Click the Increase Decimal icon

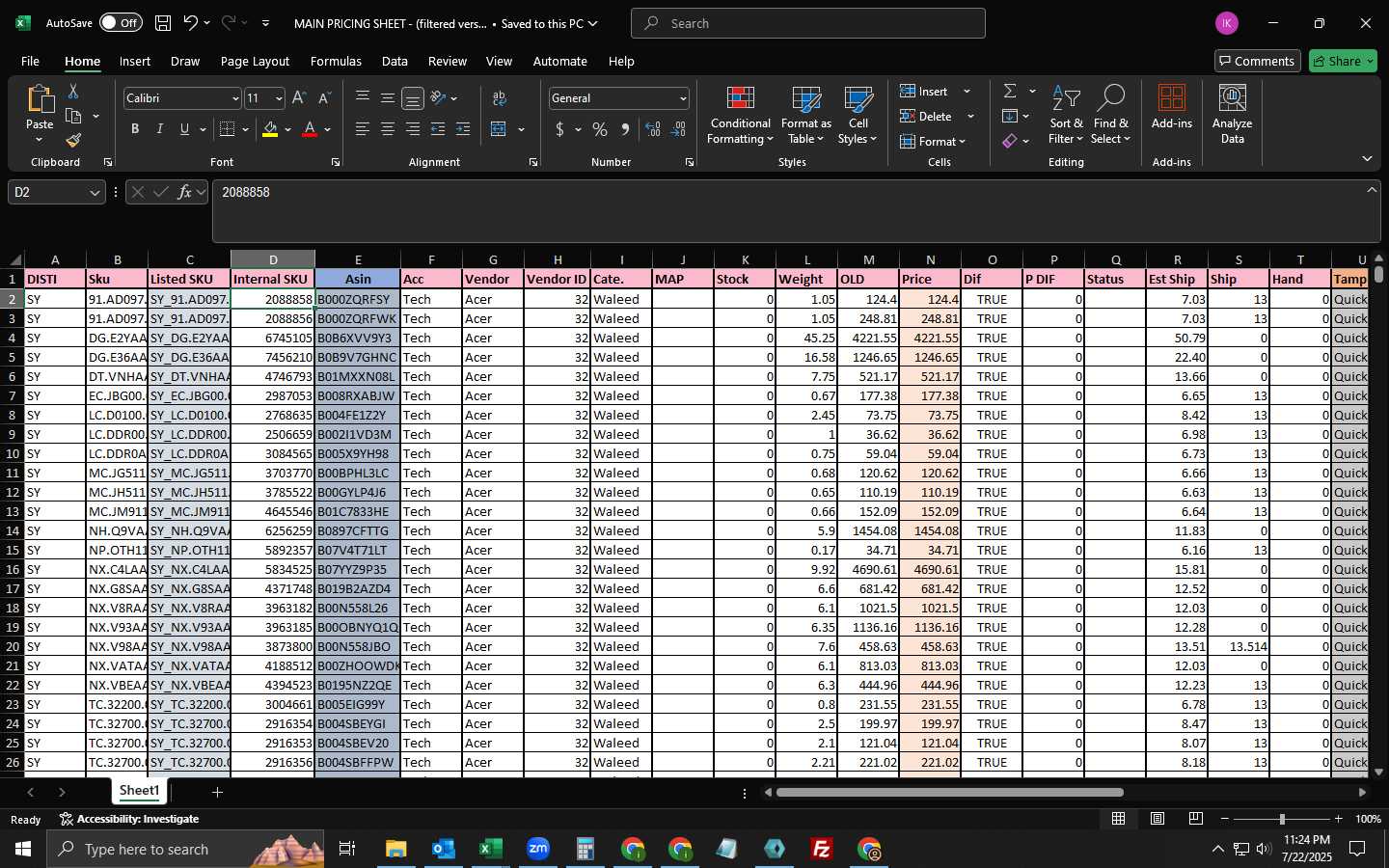pyautogui.click(x=653, y=129)
